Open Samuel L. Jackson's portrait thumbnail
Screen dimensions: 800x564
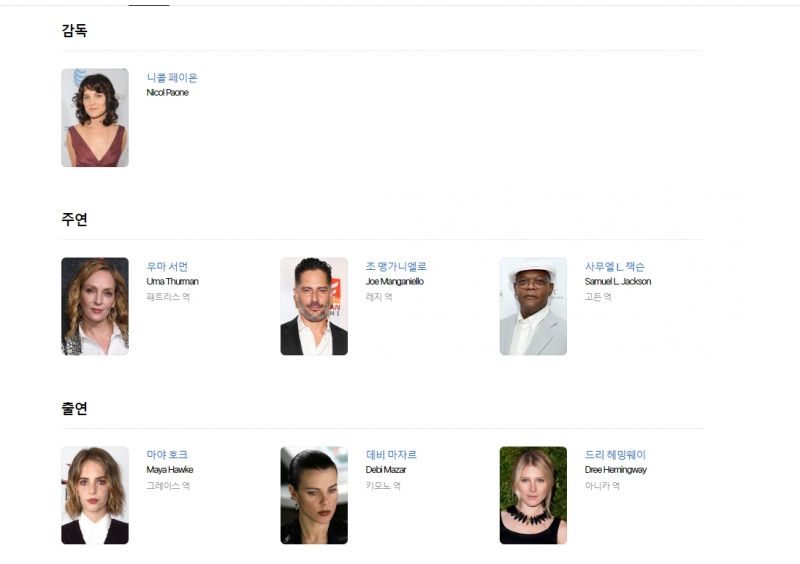coord(533,306)
